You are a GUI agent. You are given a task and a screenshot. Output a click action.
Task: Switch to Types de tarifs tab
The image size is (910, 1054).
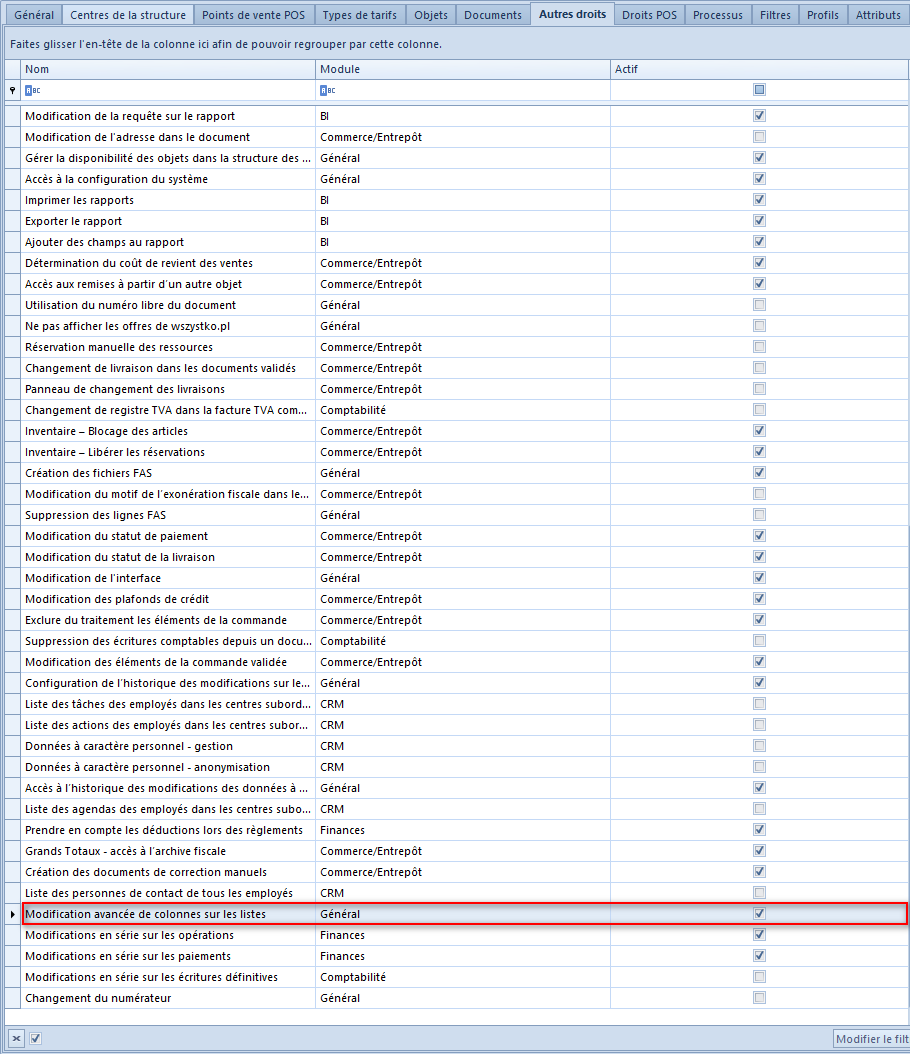pos(360,15)
